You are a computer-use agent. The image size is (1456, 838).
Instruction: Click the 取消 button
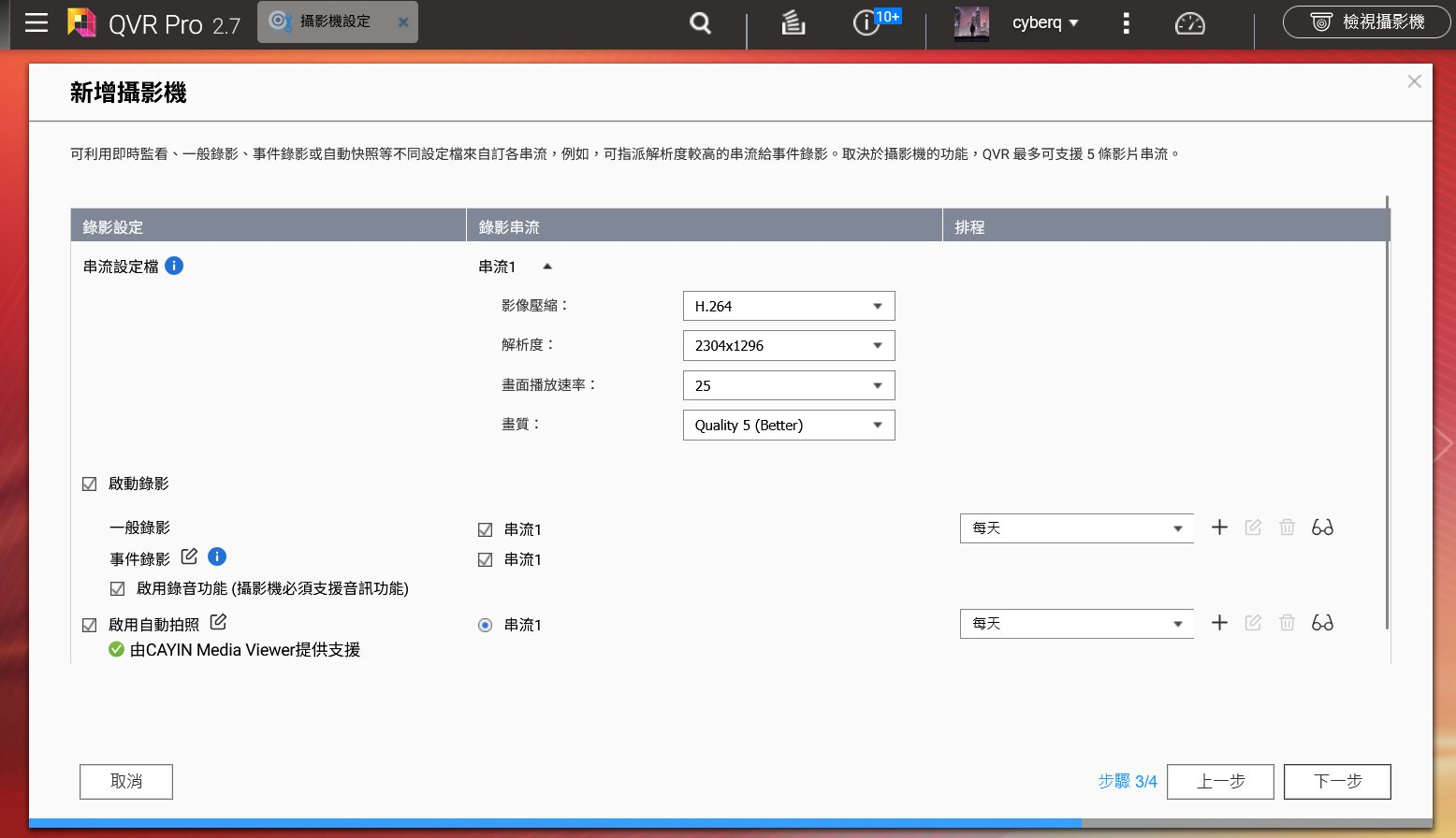[126, 781]
